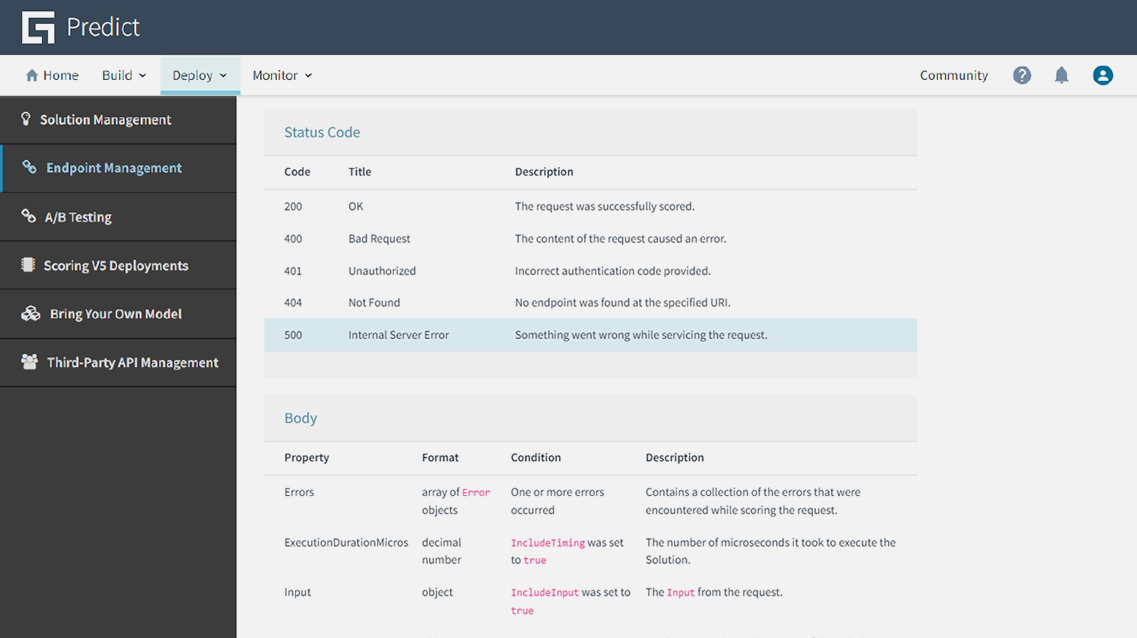Check notifications via the bell icon

(x=1061, y=75)
